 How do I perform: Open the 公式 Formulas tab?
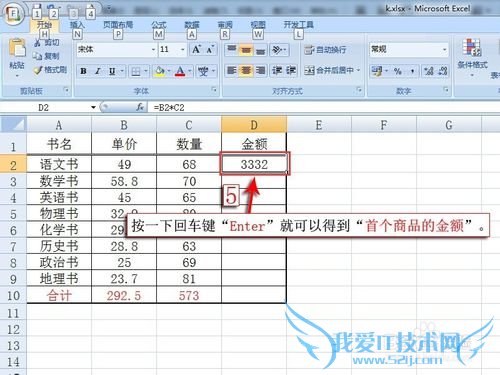159,25
